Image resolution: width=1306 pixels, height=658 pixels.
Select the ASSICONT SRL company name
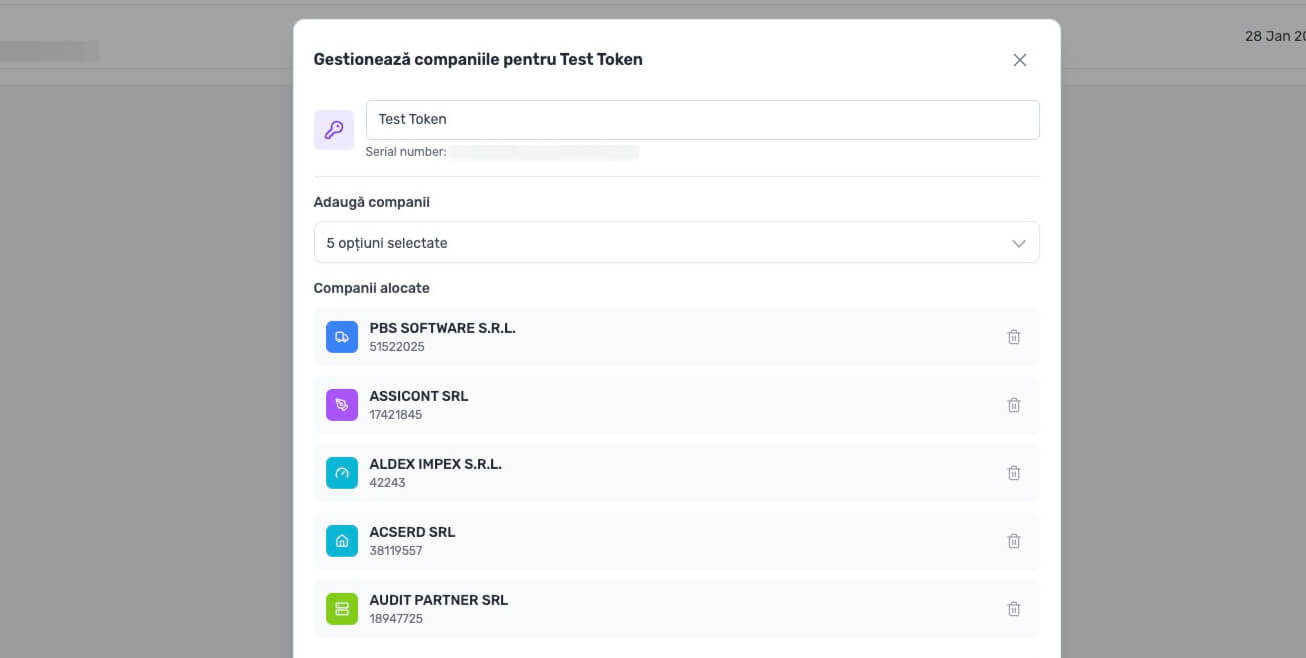coord(419,396)
